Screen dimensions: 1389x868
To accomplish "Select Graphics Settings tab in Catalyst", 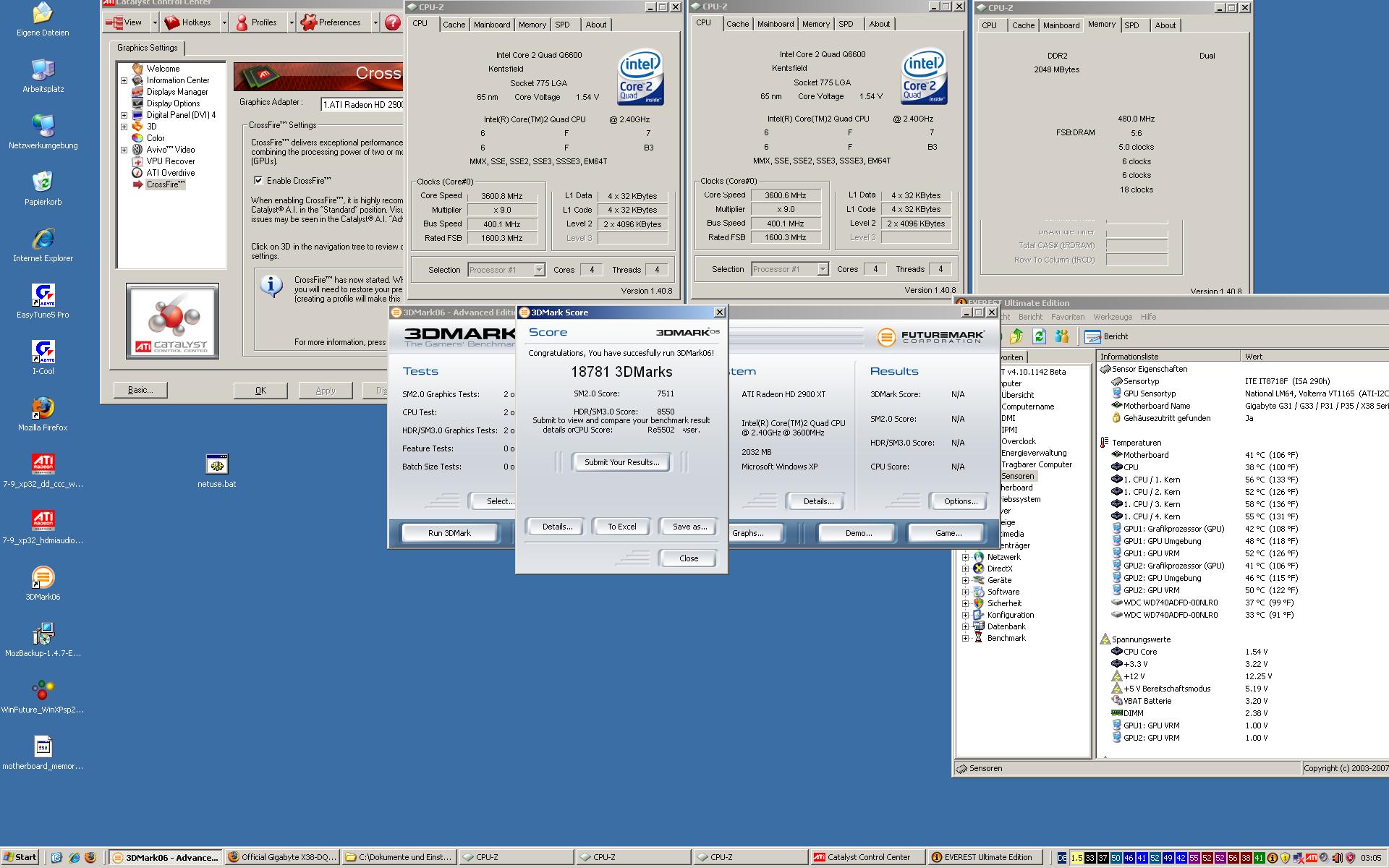I will tap(148, 48).
